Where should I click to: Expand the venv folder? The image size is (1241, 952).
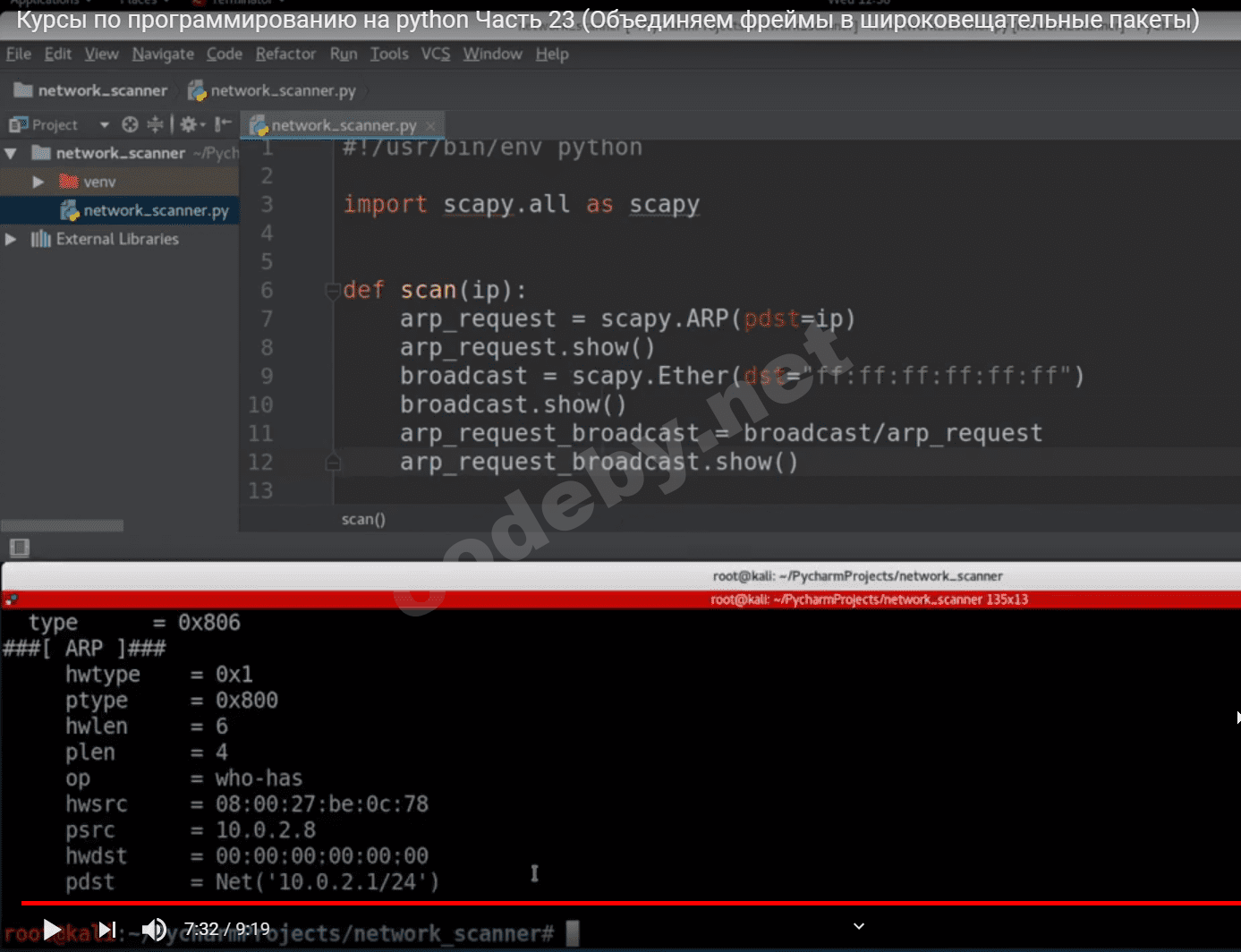[38, 182]
